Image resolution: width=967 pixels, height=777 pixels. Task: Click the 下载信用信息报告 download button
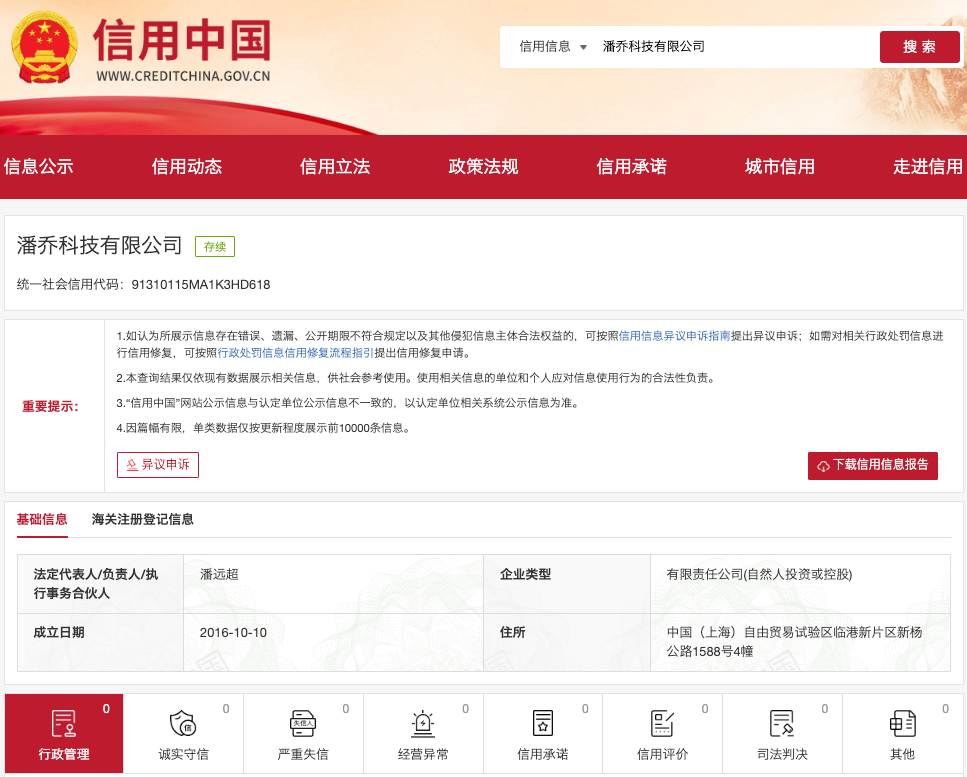[872, 465]
